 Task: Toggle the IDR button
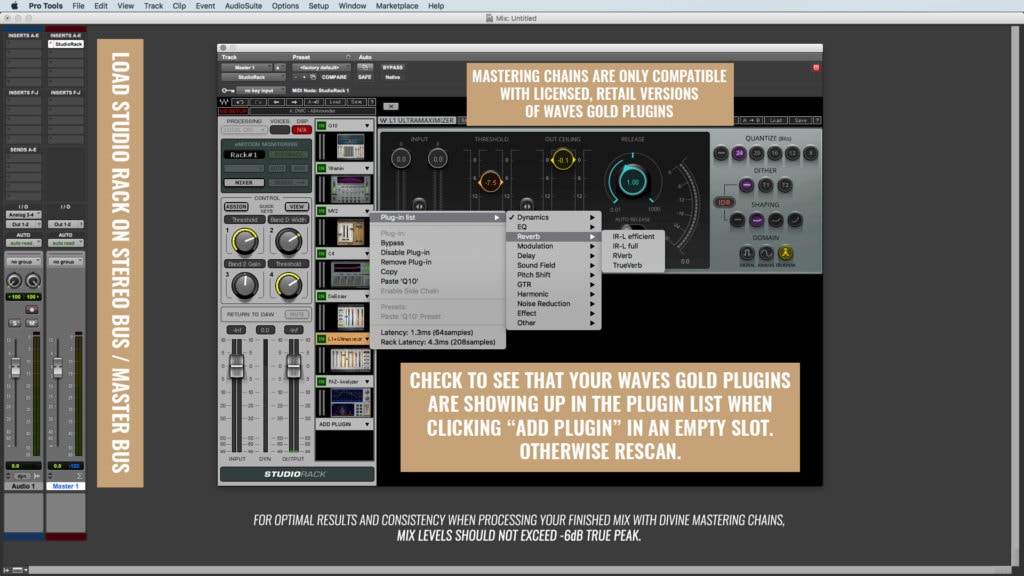pos(724,202)
